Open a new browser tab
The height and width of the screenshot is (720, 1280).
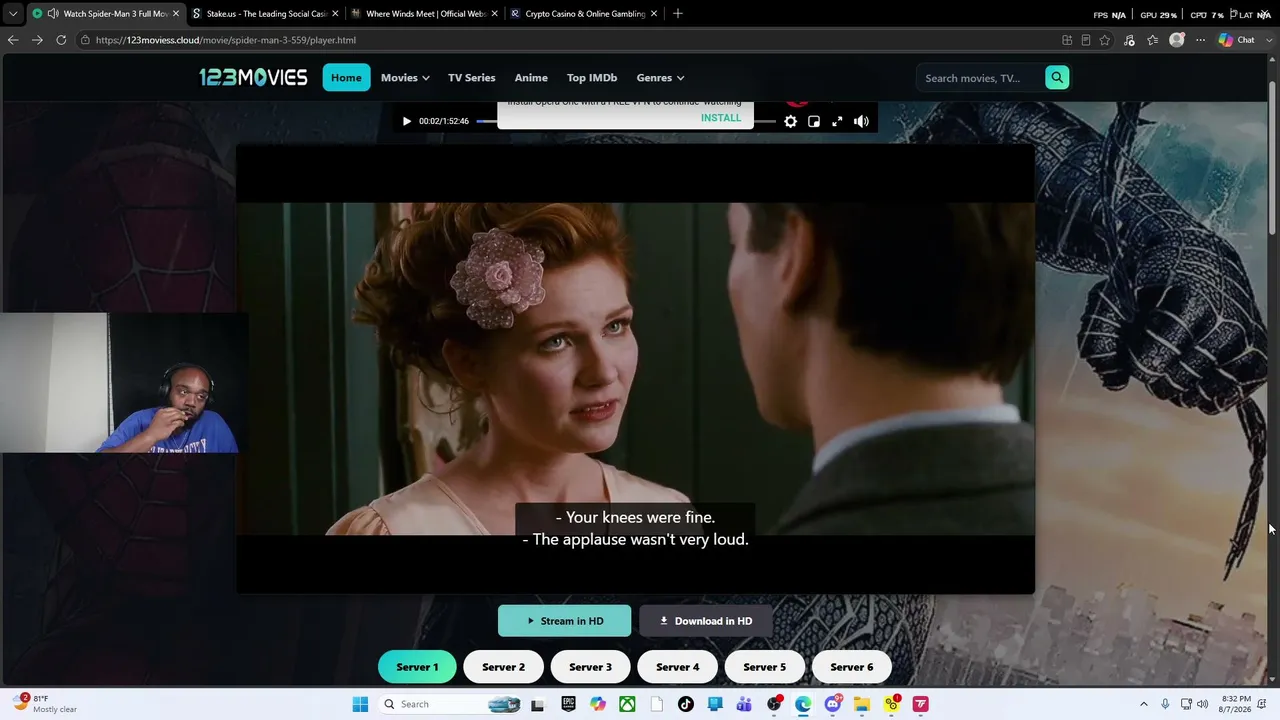pyautogui.click(x=678, y=14)
